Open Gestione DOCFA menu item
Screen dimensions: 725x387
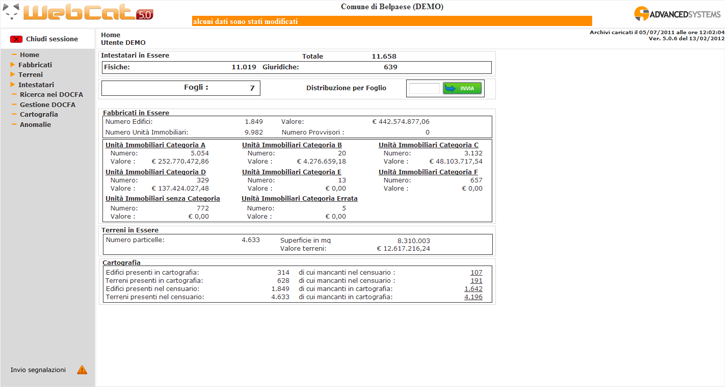click(x=47, y=104)
